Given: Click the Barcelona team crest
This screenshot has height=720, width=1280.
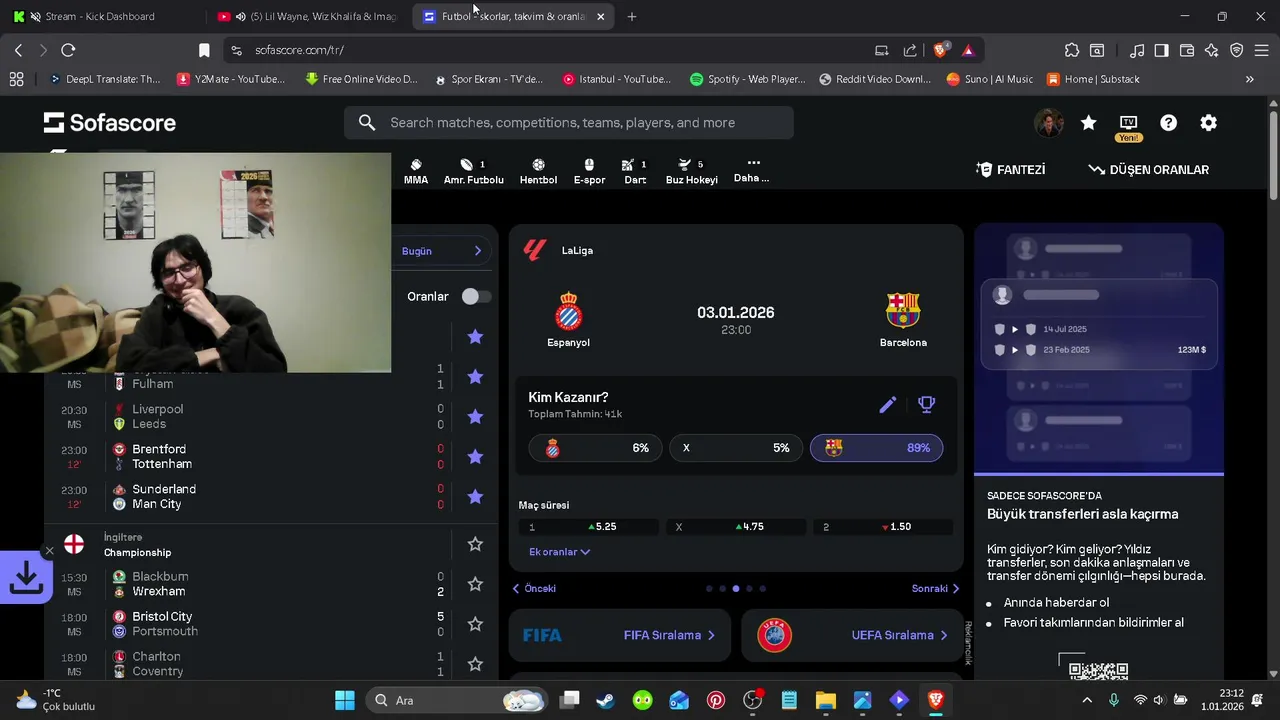Looking at the screenshot, I should pos(903,311).
